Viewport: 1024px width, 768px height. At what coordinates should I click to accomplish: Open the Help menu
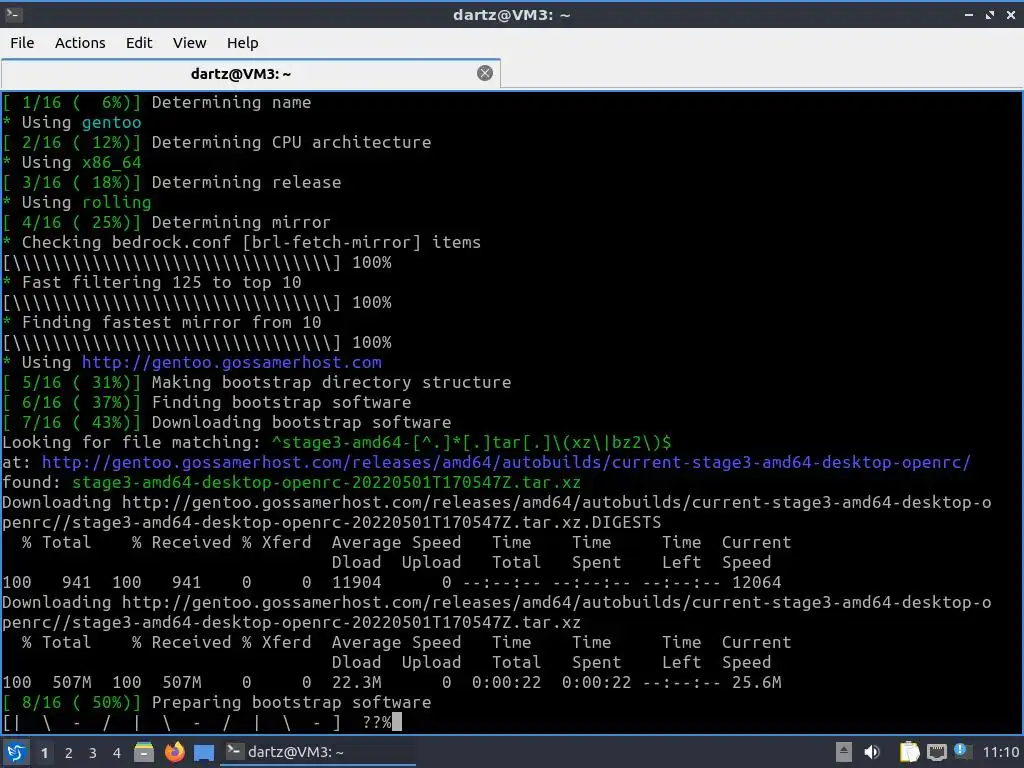pyautogui.click(x=242, y=43)
